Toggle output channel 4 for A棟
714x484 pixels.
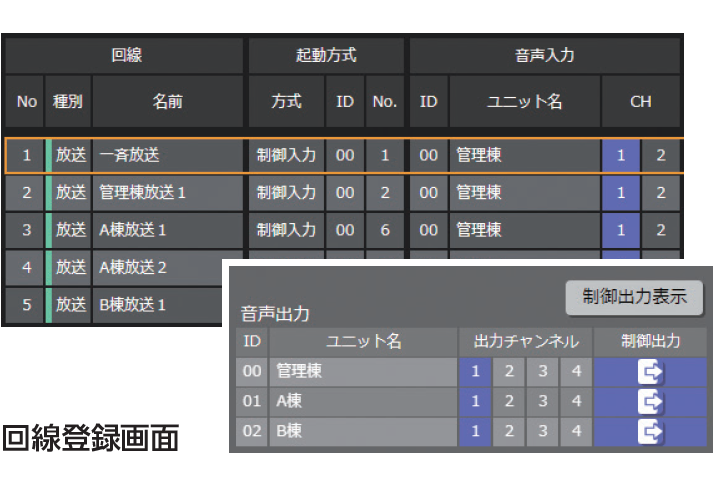tap(576, 402)
